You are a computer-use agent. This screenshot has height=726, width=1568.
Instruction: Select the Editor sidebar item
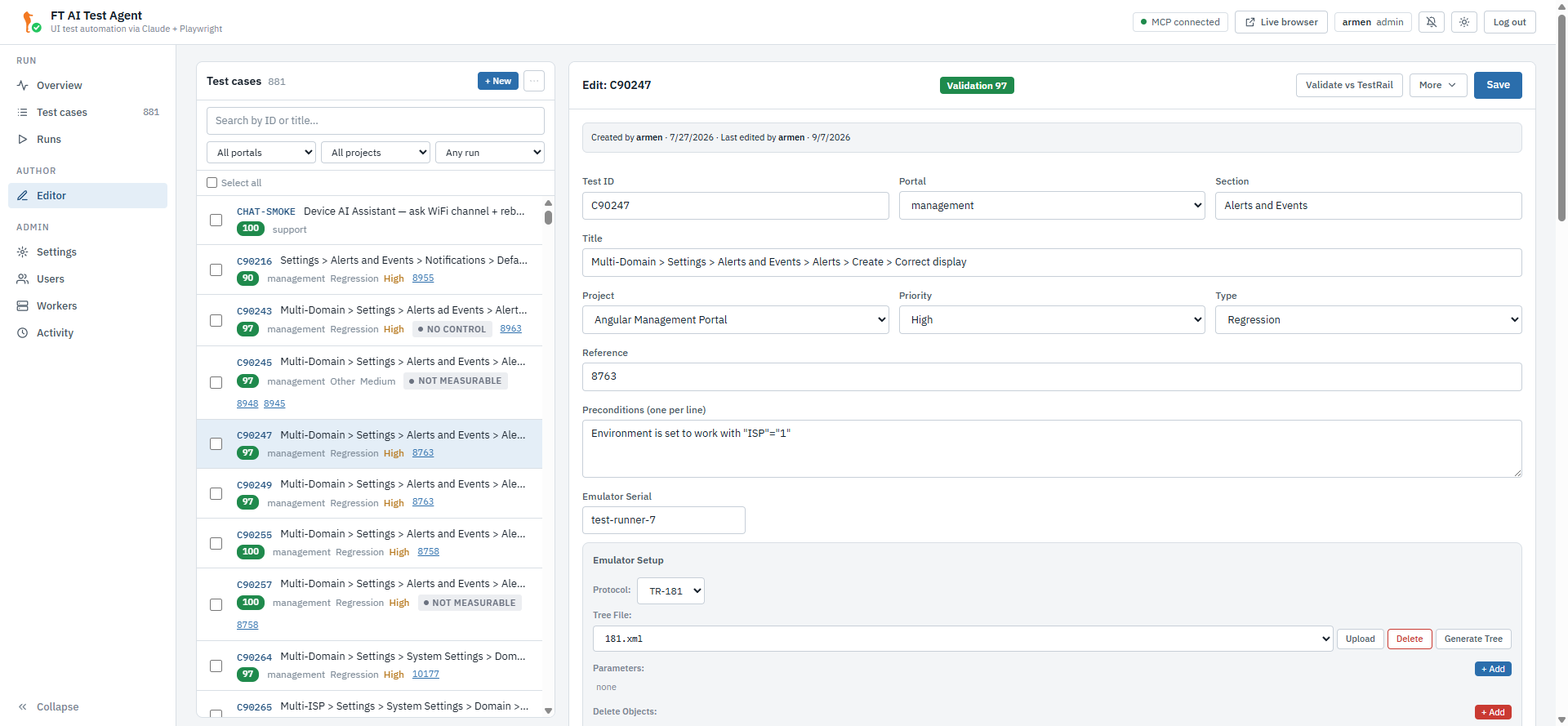click(x=87, y=196)
